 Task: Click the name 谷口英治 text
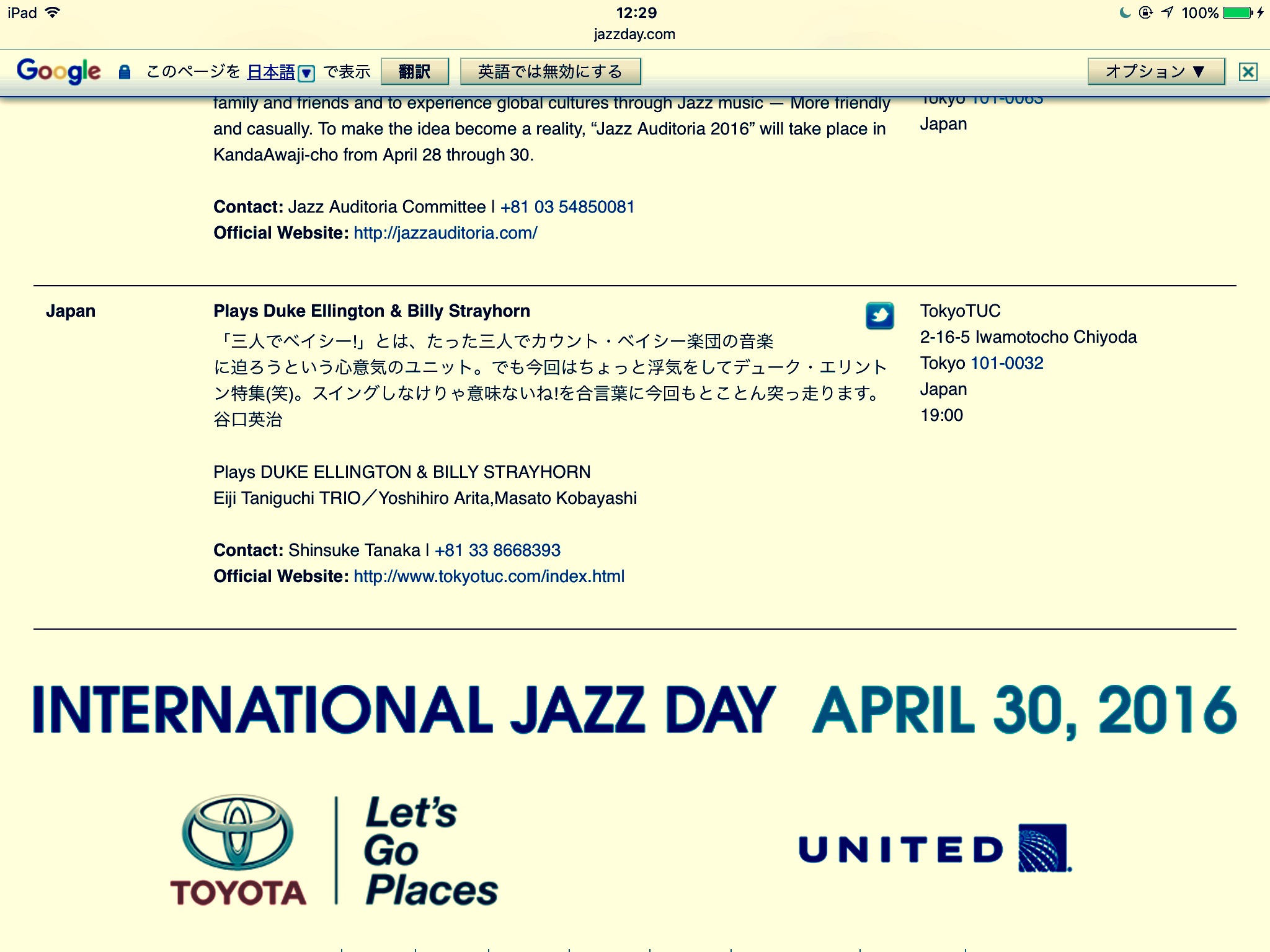[x=248, y=420]
